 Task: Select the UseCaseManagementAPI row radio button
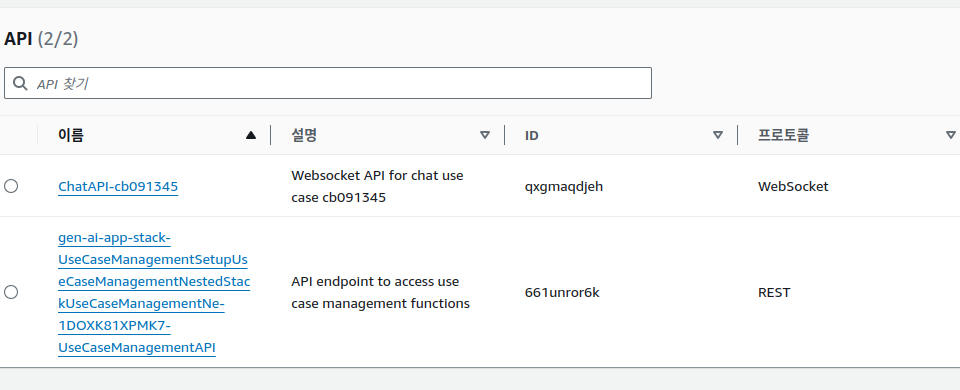[x=11, y=292]
